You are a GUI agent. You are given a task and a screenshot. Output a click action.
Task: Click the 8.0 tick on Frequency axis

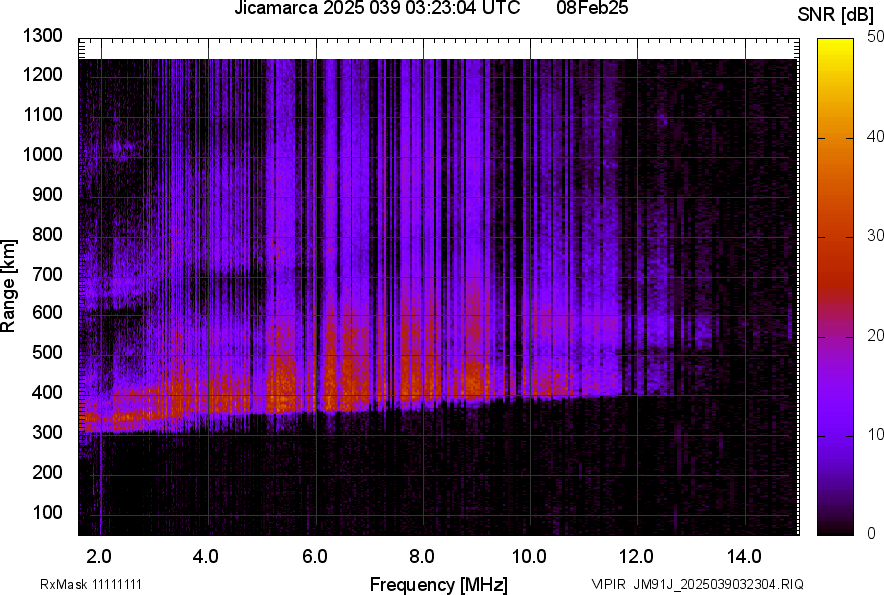(422, 556)
